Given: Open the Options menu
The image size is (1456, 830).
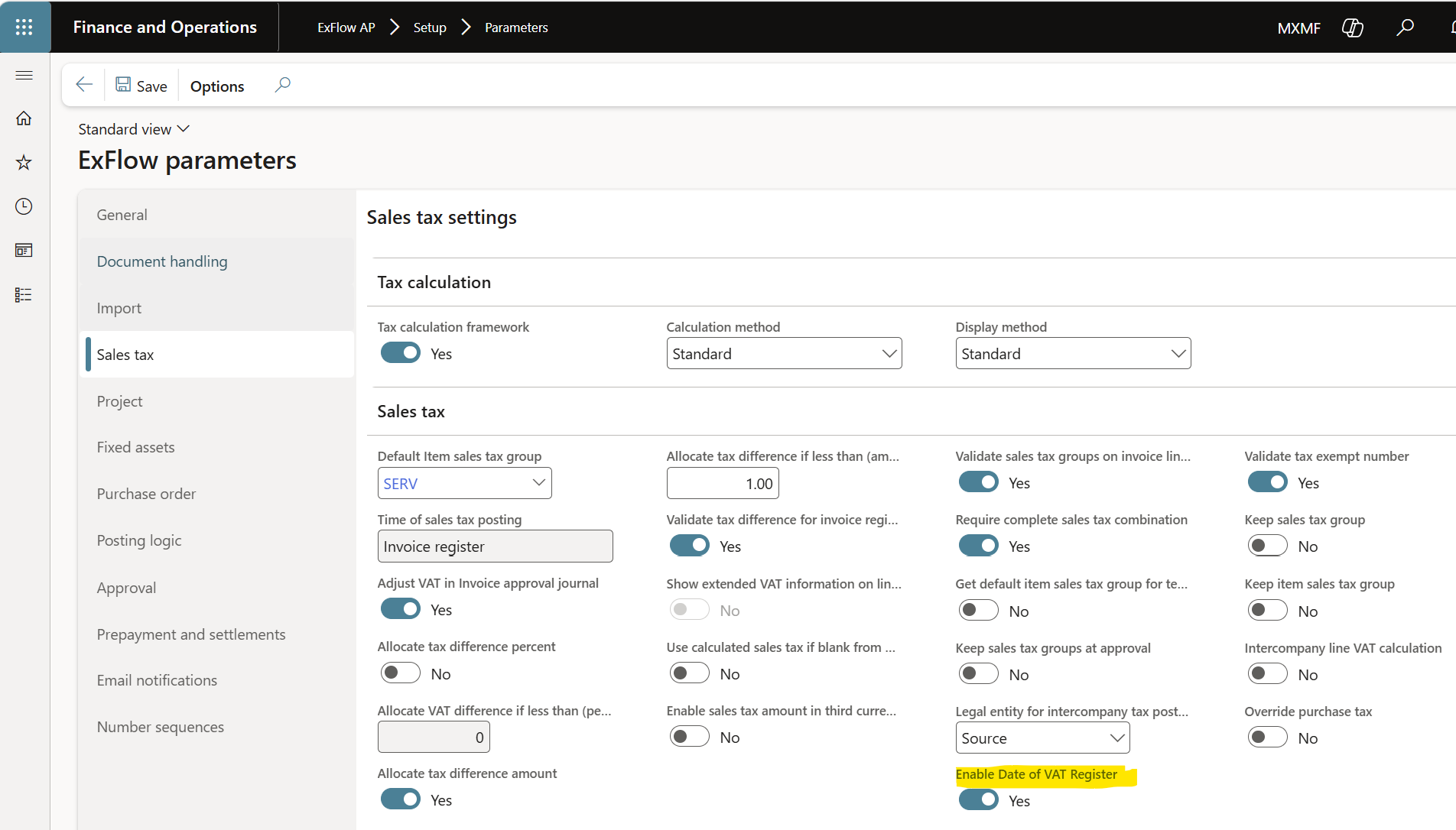Looking at the screenshot, I should tap(217, 86).
